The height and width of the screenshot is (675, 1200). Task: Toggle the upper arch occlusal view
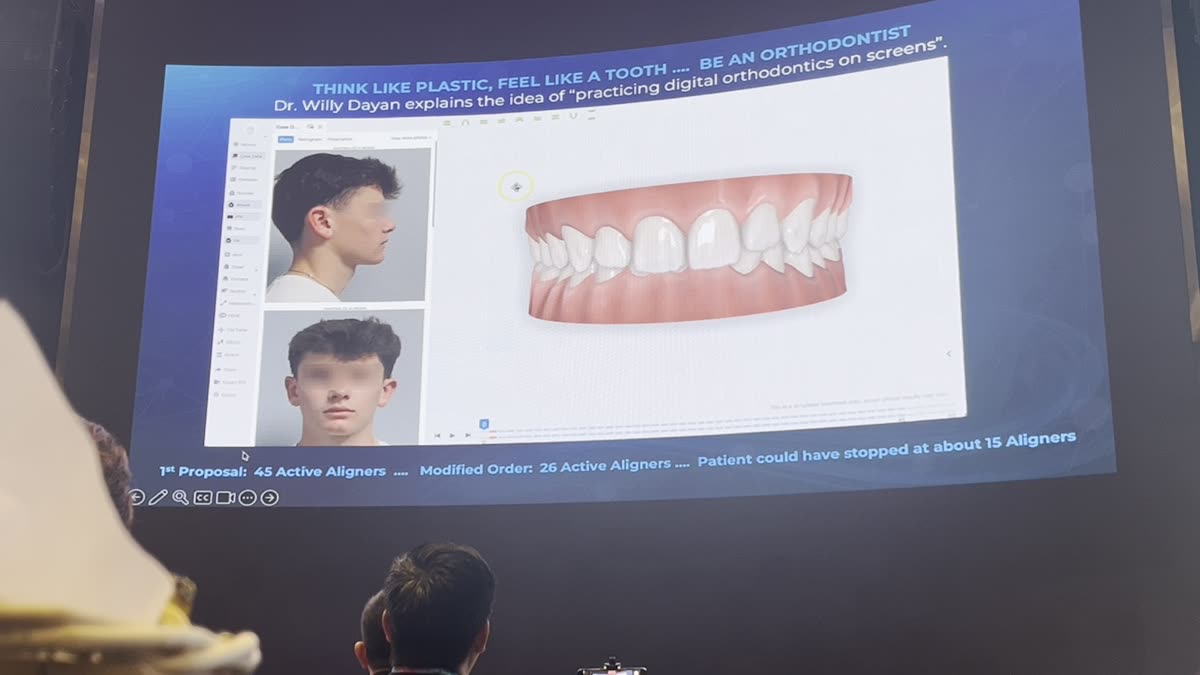pos(465,122)
